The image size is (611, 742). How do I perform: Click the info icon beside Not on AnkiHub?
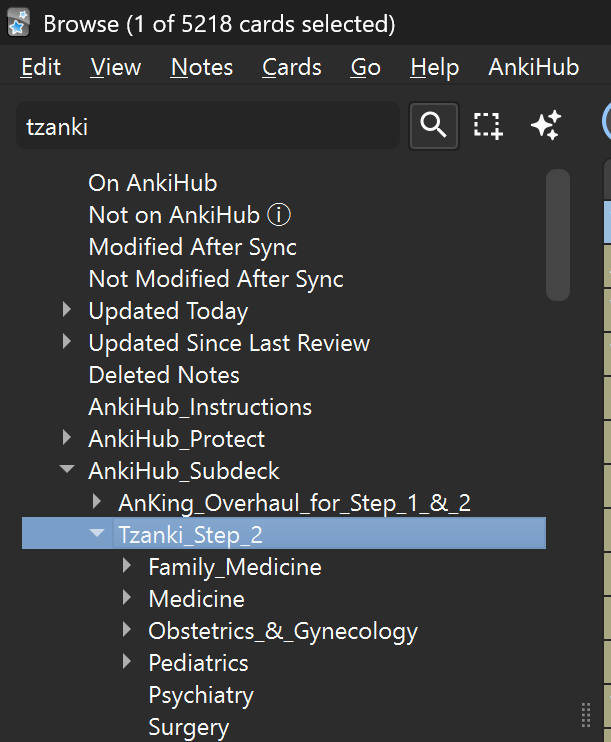pos(279,215)
